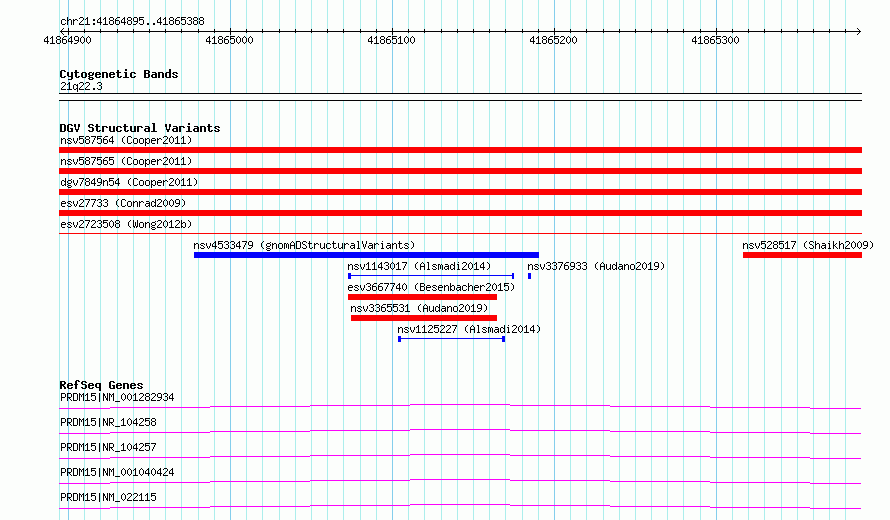The width and height of the screenshot is (890, 520).
Task: Open PRDM15|NM_001282934 gene label
Action: click(x=117, y=397)
